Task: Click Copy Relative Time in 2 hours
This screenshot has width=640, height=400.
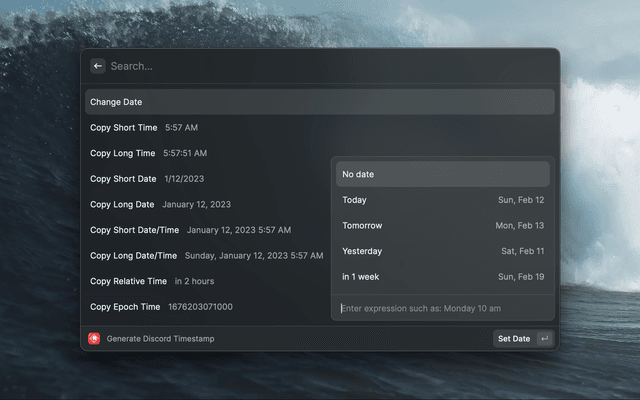Action: pos(152,281)
